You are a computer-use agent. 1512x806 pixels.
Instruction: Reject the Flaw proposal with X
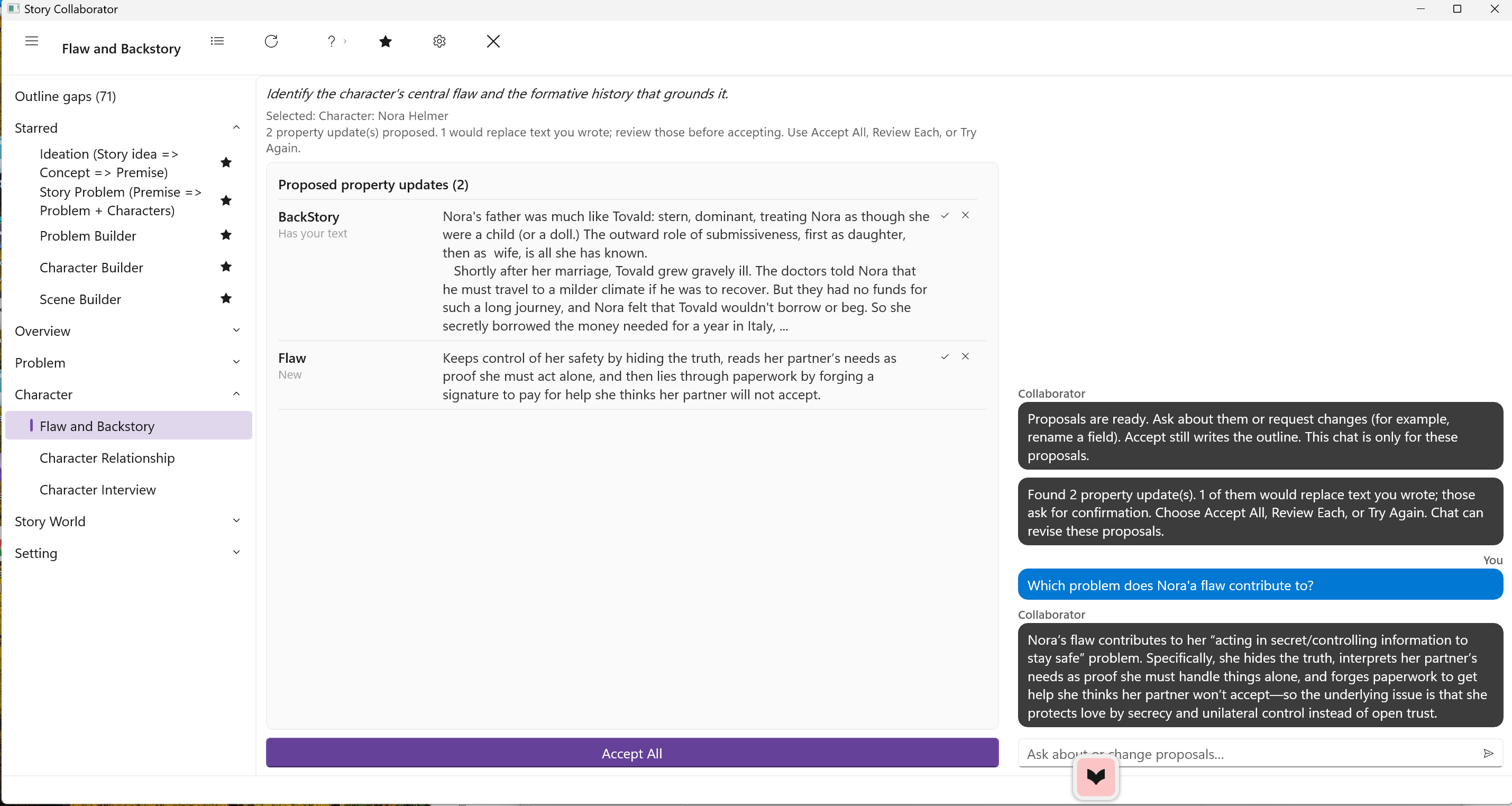[x=966, y=356]
